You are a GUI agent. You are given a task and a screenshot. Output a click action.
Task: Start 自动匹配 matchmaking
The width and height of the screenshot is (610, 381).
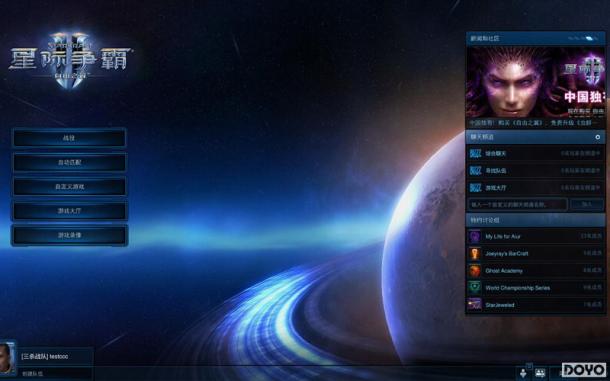69,162
